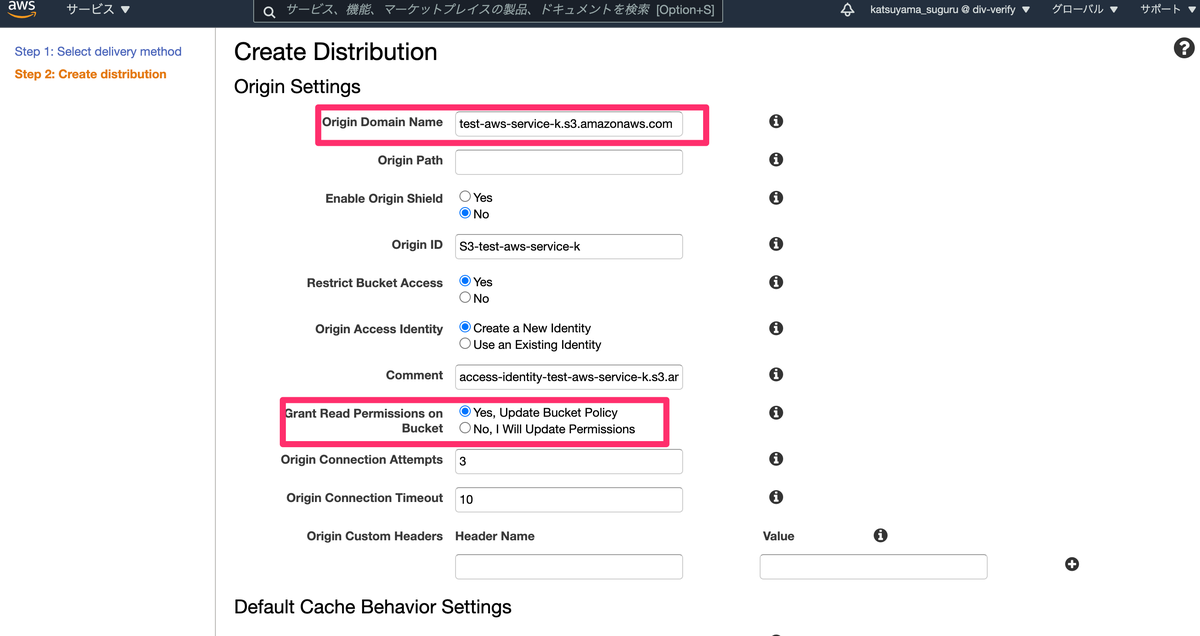Open the サービス dropdown menu

tap(98, 10)
